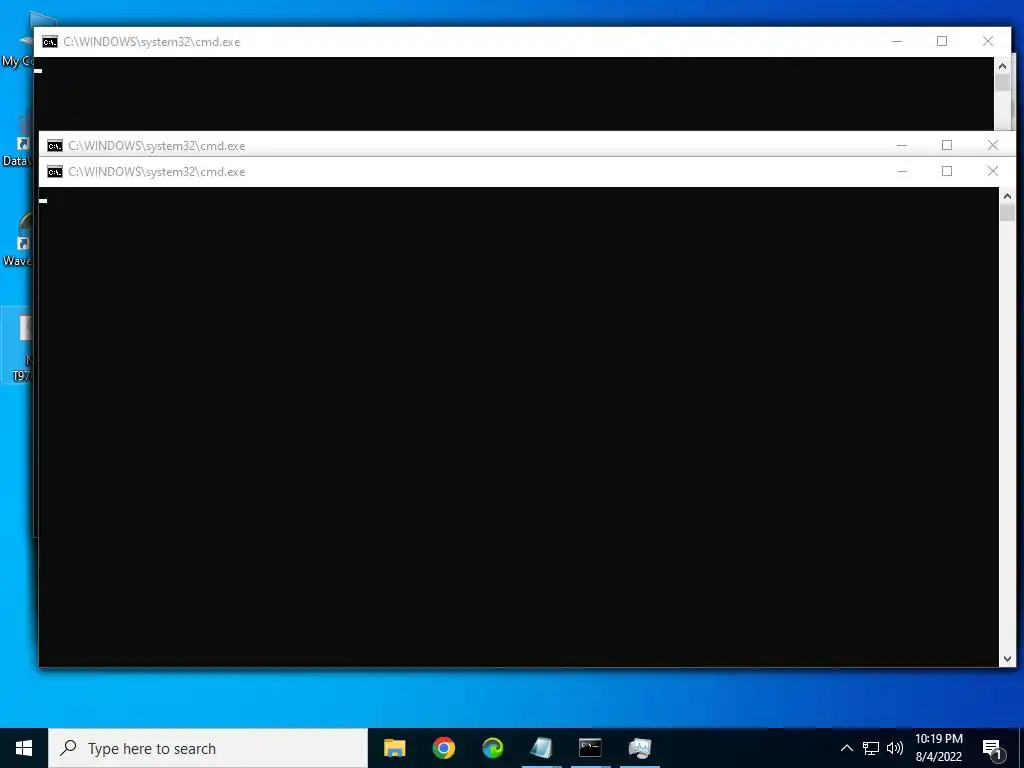Image resolution: width=1024 pixels, height=768 pixels.
Task: Click the back cmd window's scroll-up arrow
Action: (1002, 66)
